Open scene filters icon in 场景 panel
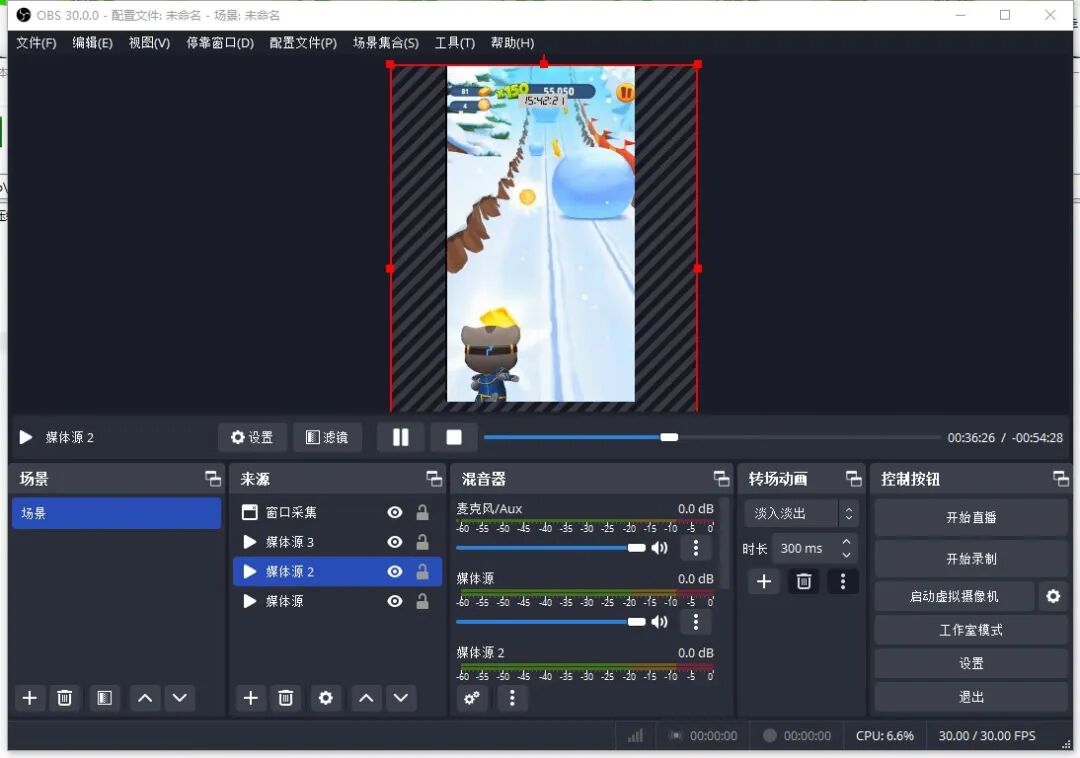The image size is (1080, 758). coord(104,698)
